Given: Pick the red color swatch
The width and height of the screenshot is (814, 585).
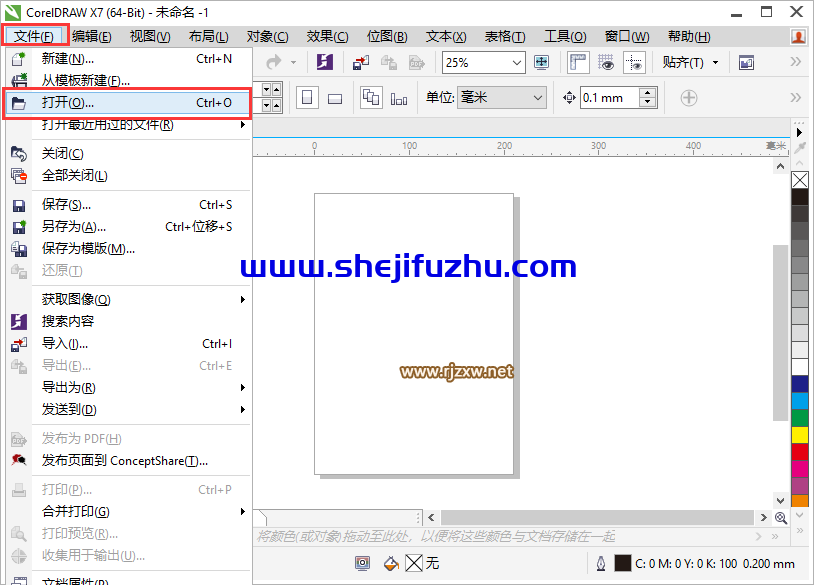Looking at the screenshot, I should [800, 452].
